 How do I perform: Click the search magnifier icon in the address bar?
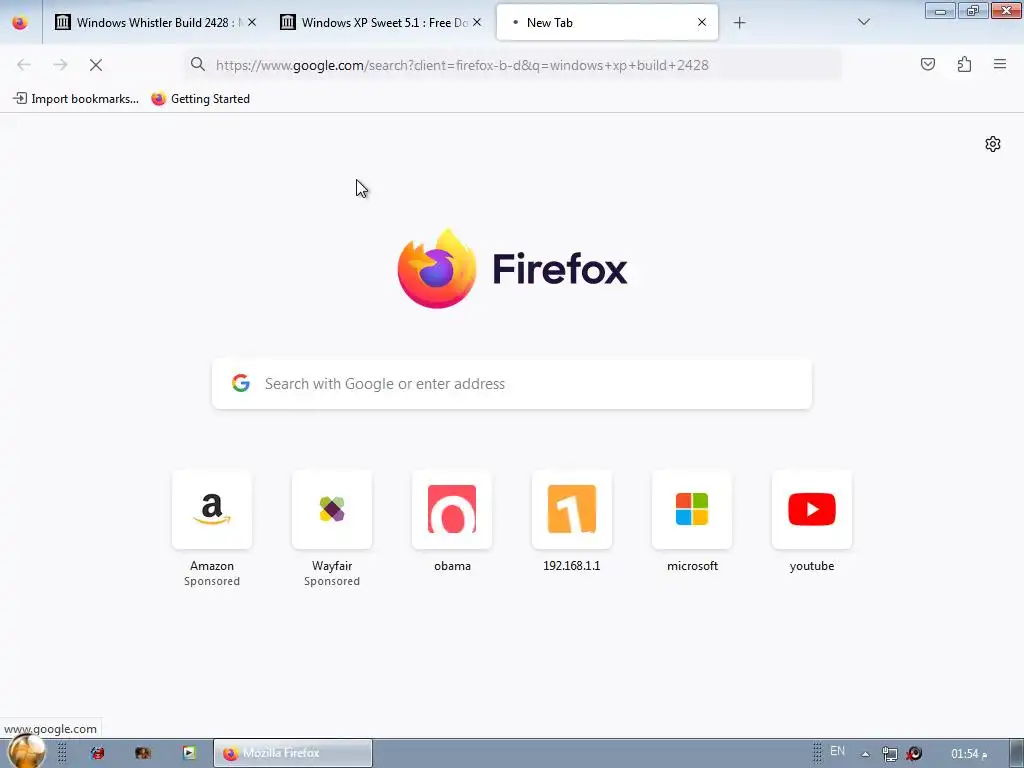pos(198,65)
